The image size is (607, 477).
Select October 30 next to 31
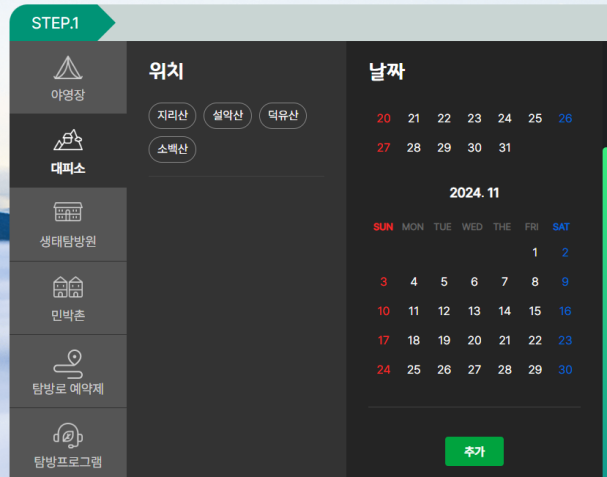474,148
